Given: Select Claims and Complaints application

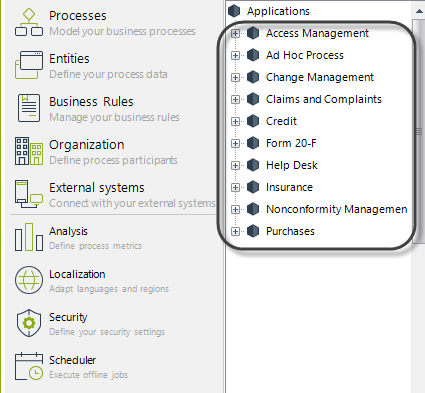Looking at the screenshot, I should (323, 99).
